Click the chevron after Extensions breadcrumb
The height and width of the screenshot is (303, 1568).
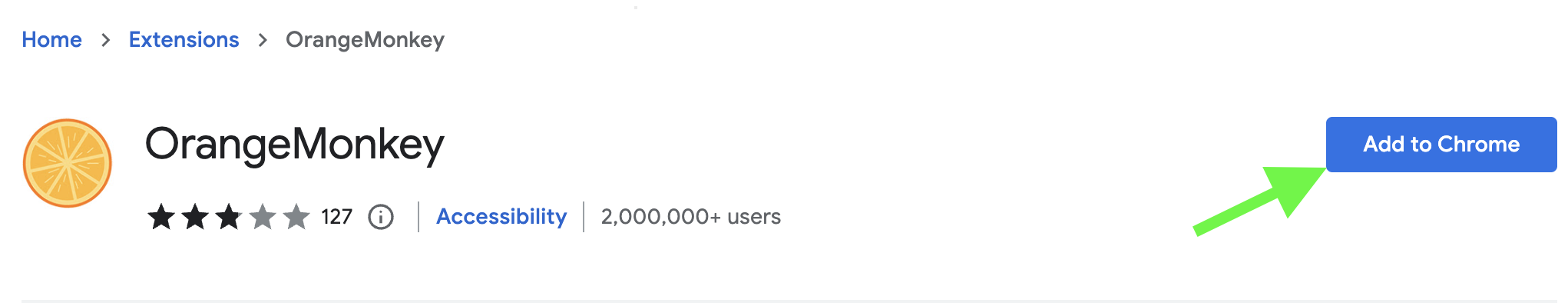click(x=263, y=40)
